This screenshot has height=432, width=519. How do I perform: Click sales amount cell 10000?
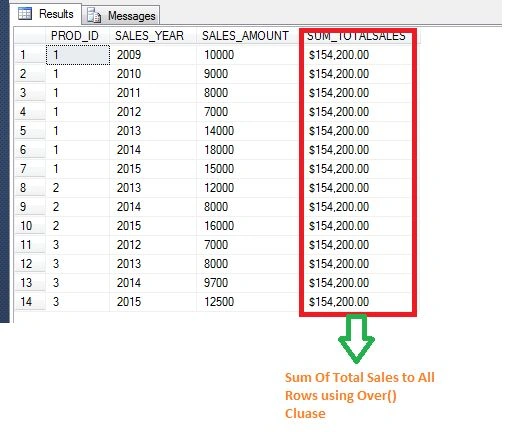click(x=248, y=55)
